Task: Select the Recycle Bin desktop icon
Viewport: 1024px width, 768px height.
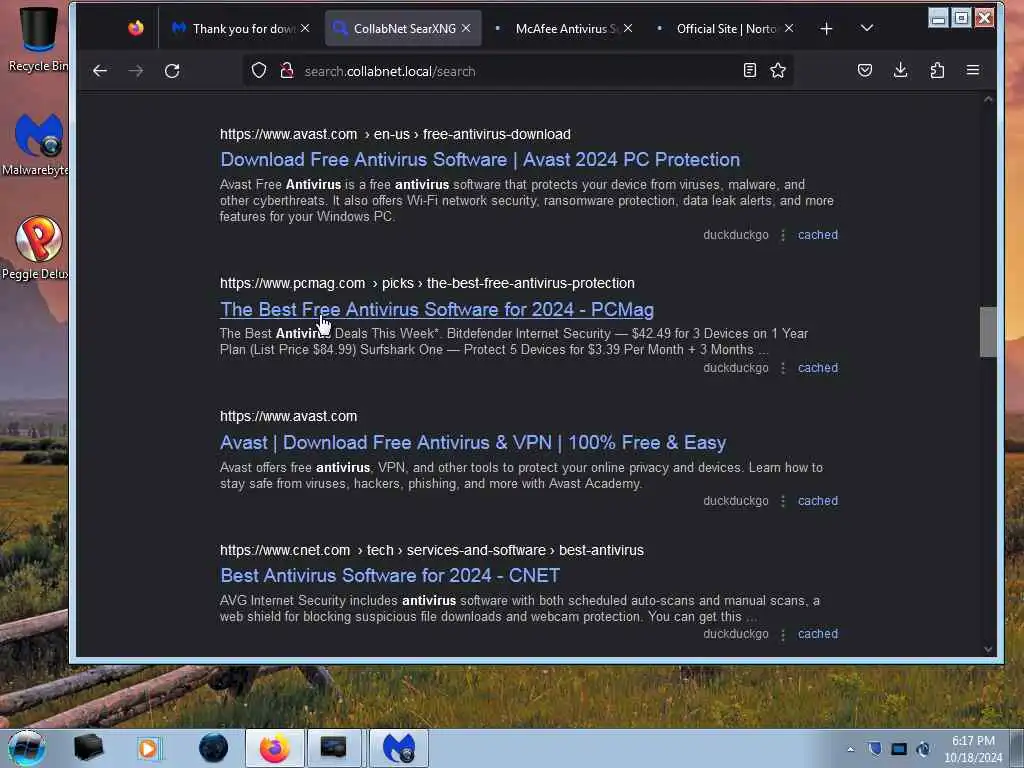Action: pos(37,39)
